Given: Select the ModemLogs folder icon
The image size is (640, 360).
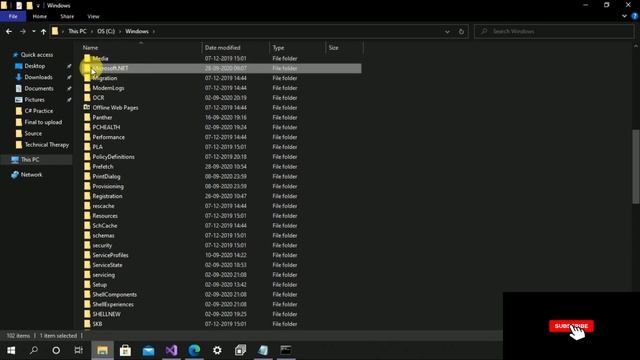Looking at the screenshot, I should (x=87, y=88).
